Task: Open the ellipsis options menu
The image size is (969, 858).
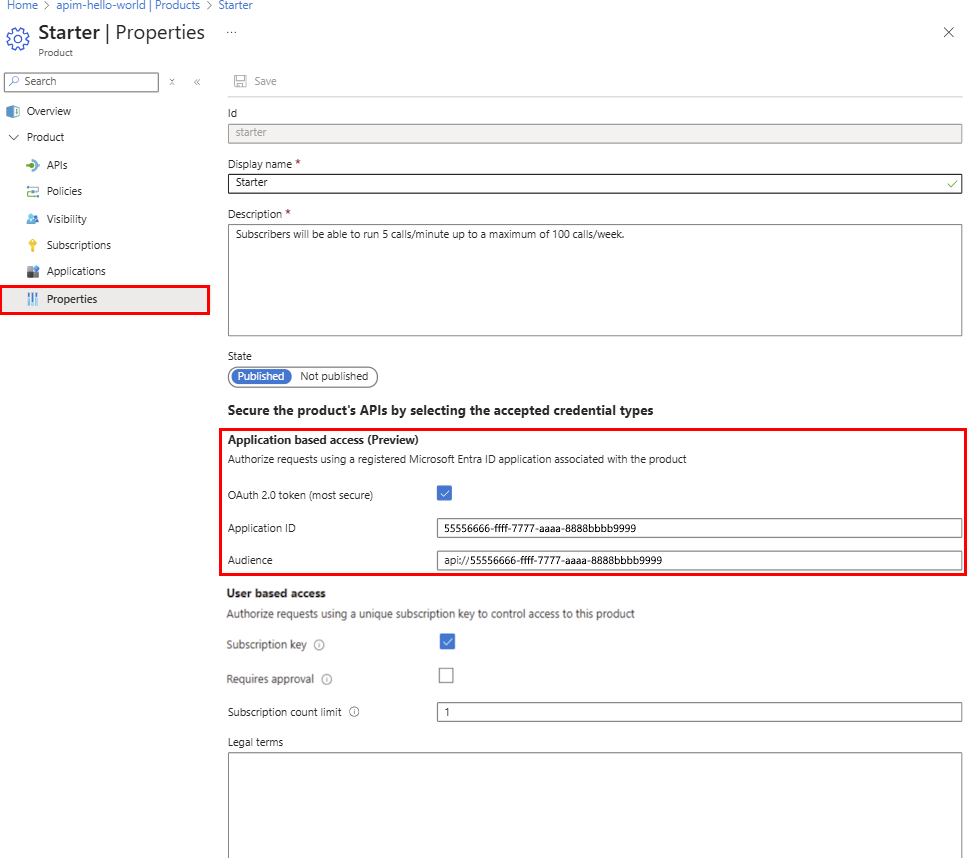Action: tap(231, 32)
